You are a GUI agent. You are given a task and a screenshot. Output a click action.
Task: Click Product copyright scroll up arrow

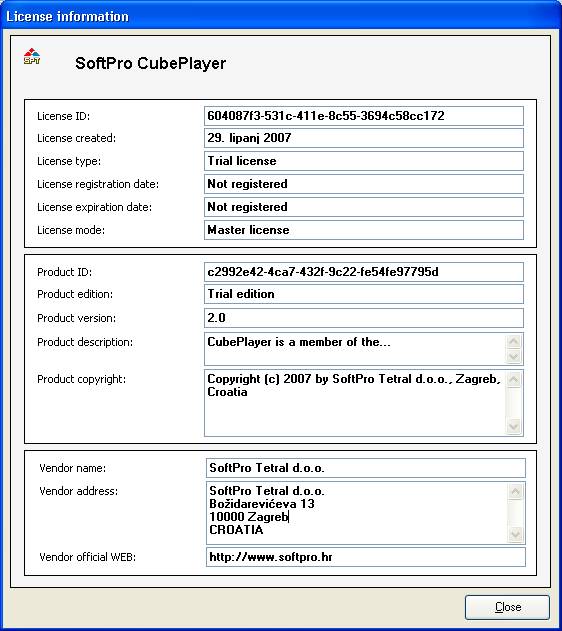coord(514,379)
